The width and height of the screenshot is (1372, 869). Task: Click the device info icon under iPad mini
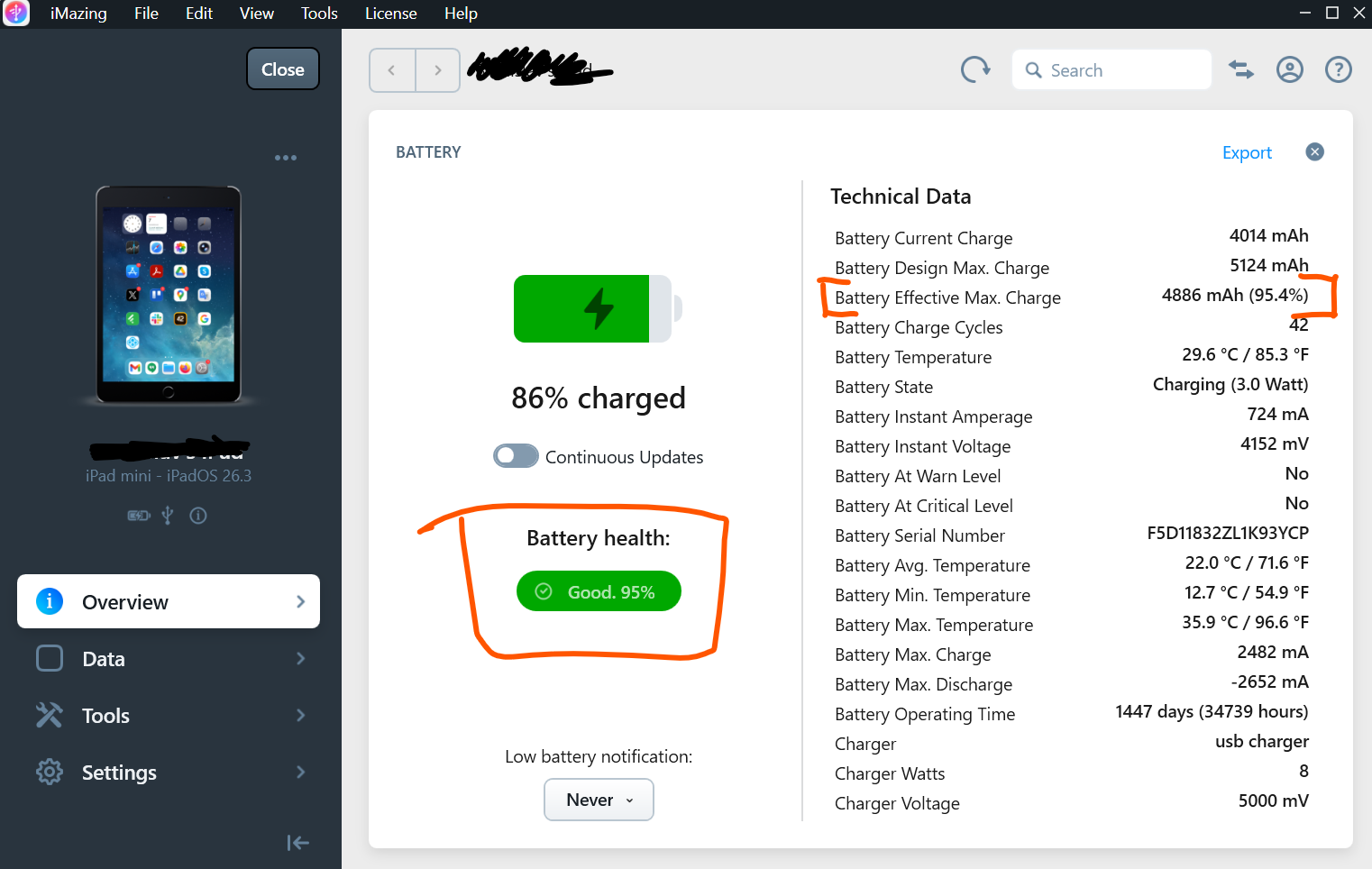coord(198,516)
